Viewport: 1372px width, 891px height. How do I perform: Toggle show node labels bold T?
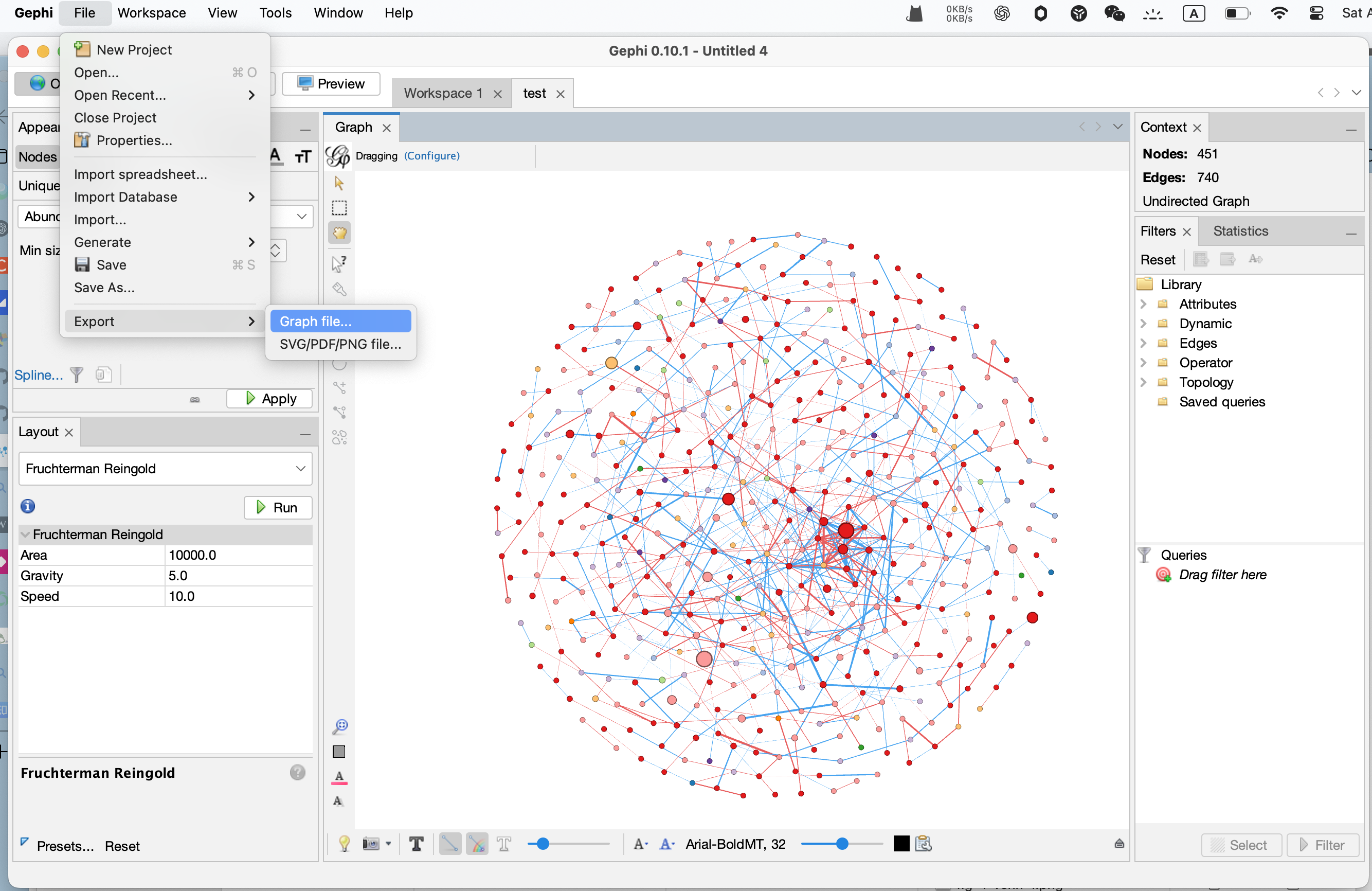point(416,844)
